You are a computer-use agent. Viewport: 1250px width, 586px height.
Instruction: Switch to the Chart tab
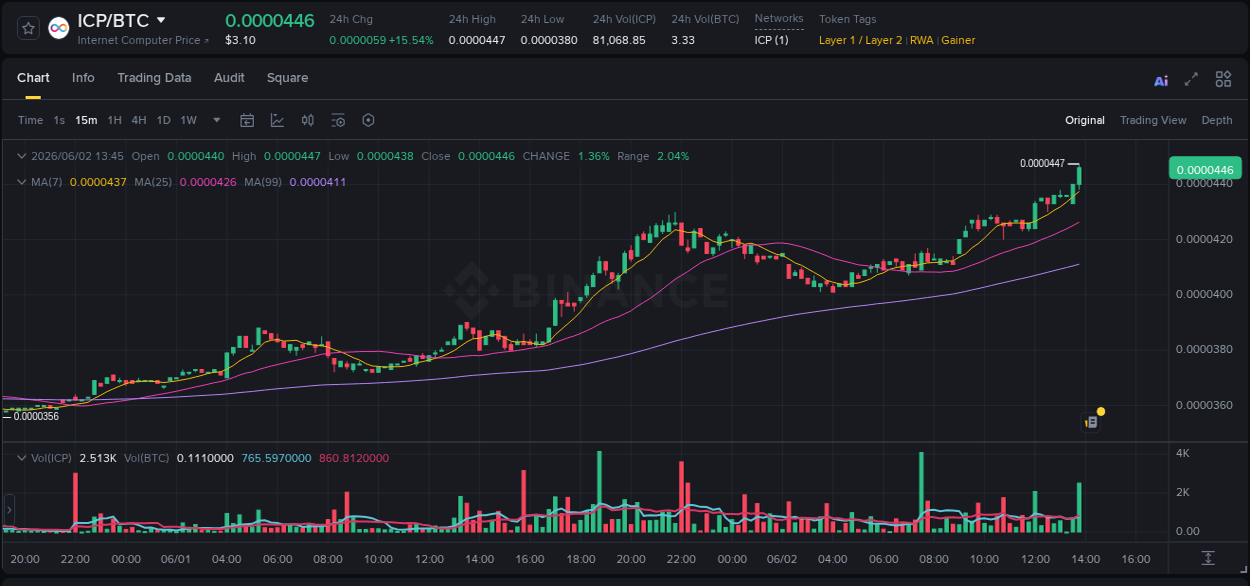pyautogui.click(x=33, y=78)
